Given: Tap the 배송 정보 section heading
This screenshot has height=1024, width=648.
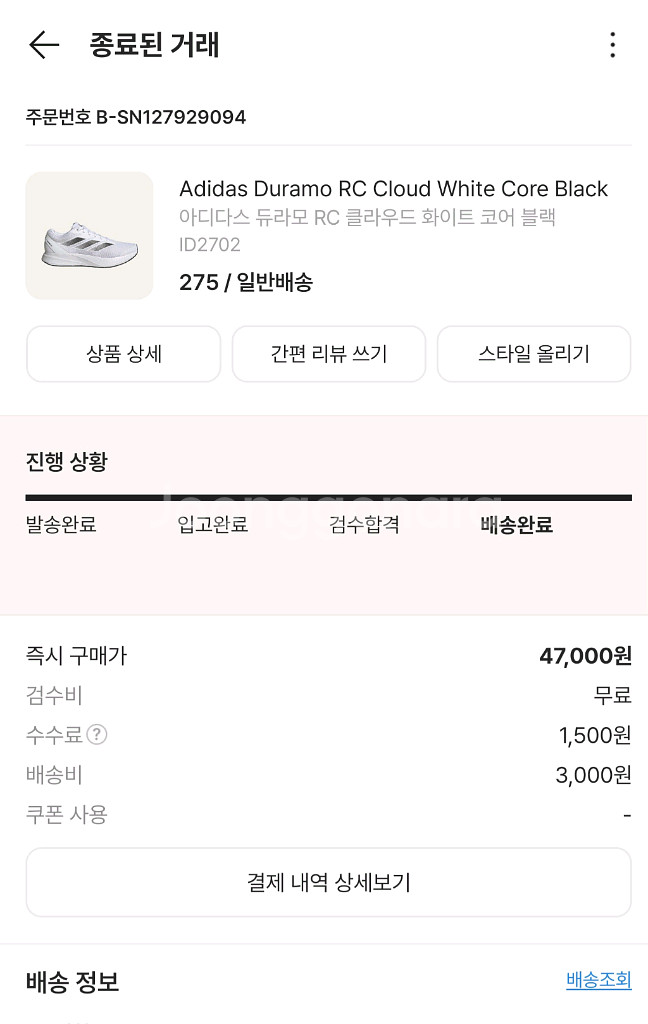Looking at the screenshot, I should [72, 982].
